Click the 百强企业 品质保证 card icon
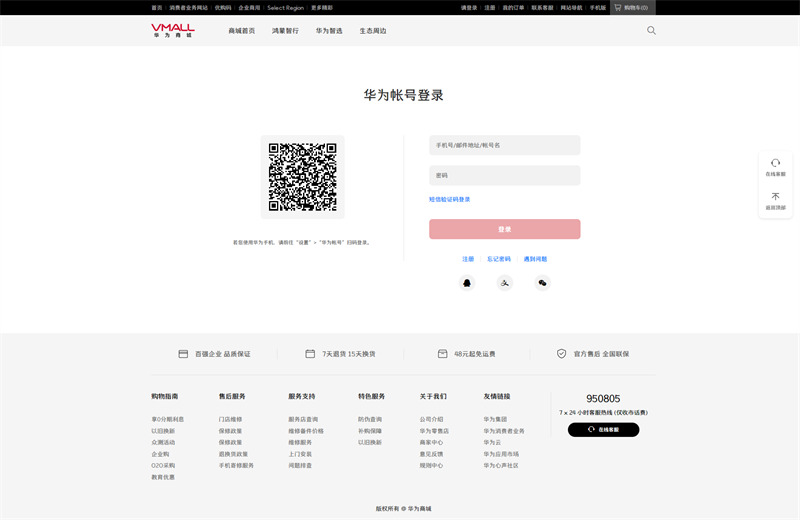Image resolution: width=800 pixels, height=520 pixels. point(183,354)
